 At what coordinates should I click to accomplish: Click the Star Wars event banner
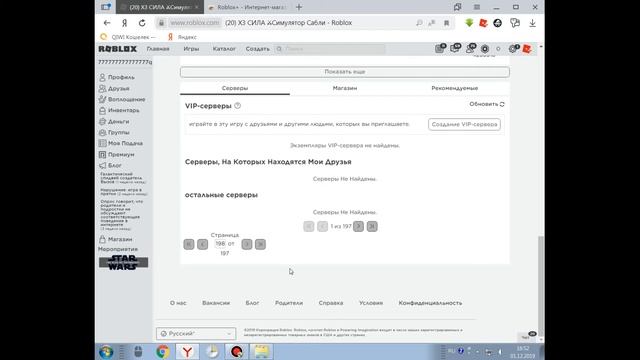tap(123, 262)
